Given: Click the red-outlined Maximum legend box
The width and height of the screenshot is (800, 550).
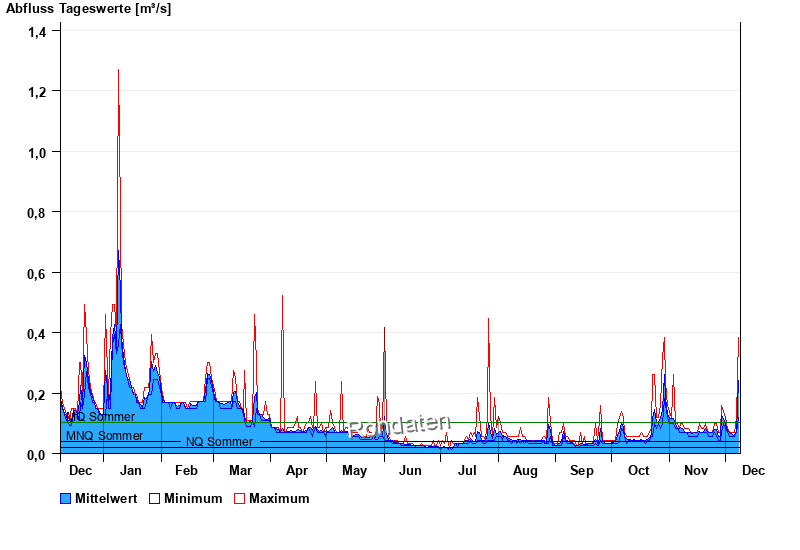Looking at the screenshot, I should [239, 498].
